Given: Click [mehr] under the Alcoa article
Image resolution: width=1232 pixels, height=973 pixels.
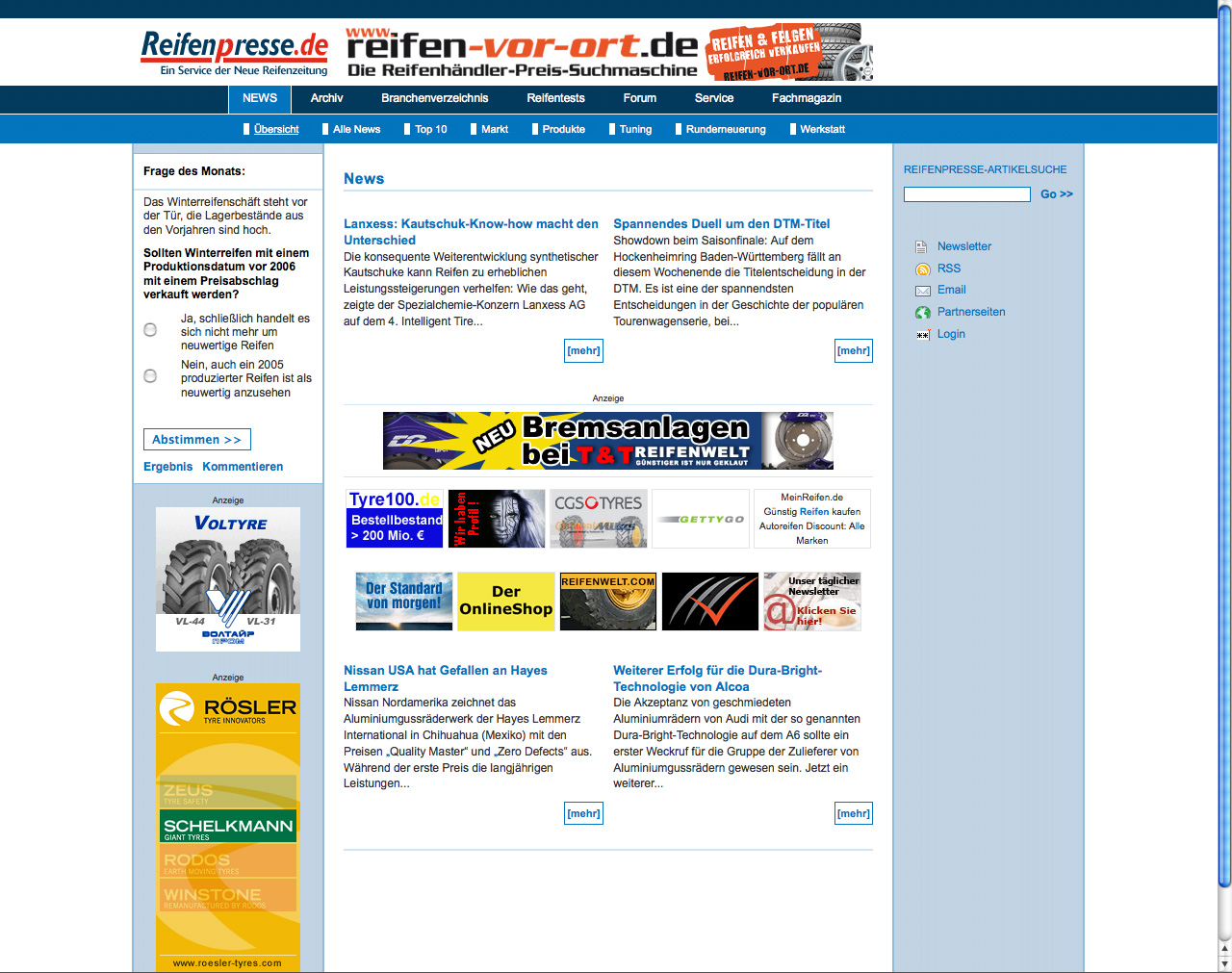Looking at the screenshot, I should click(854, 814).
